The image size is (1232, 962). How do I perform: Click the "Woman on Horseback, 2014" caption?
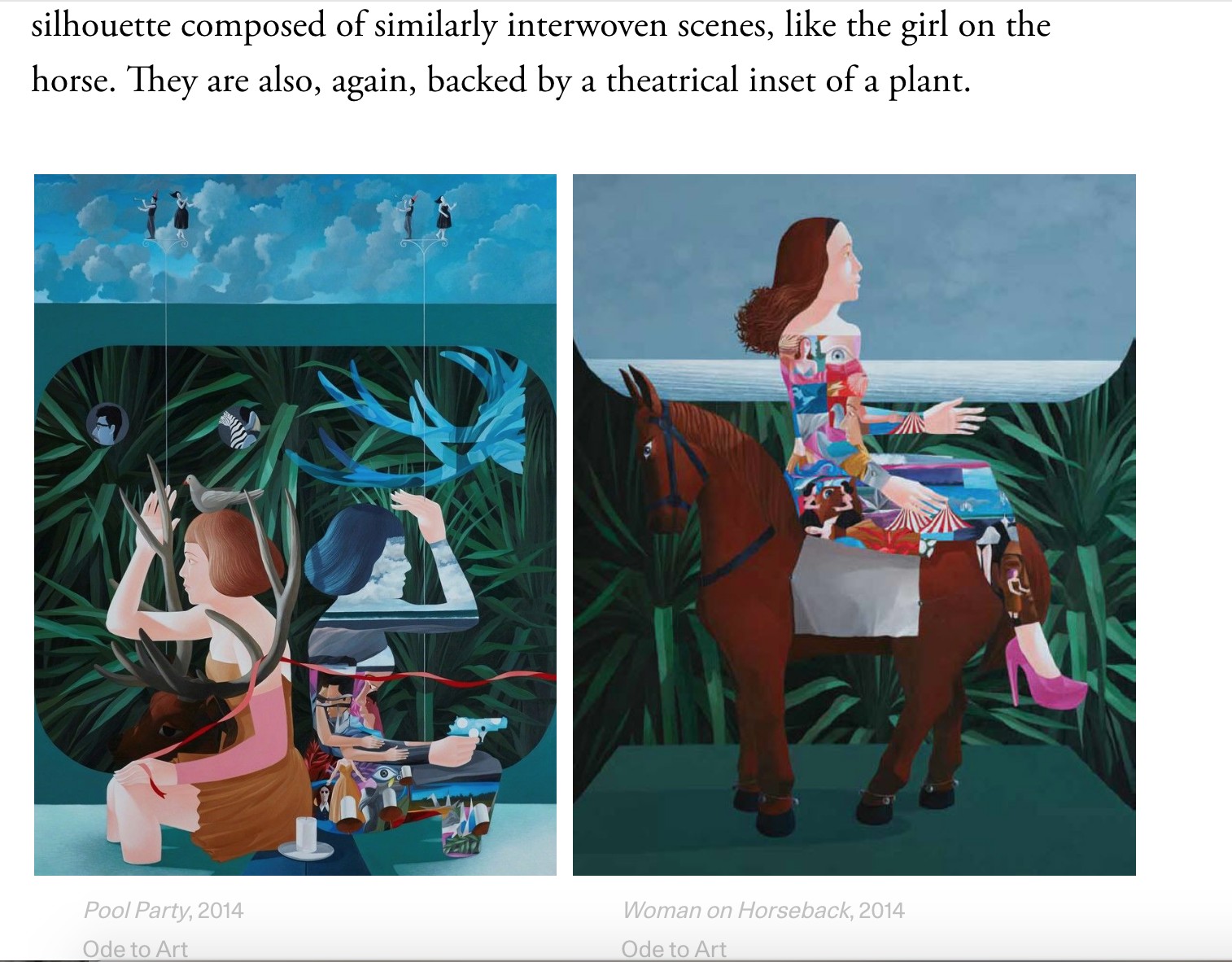click(x=763, y=910)
